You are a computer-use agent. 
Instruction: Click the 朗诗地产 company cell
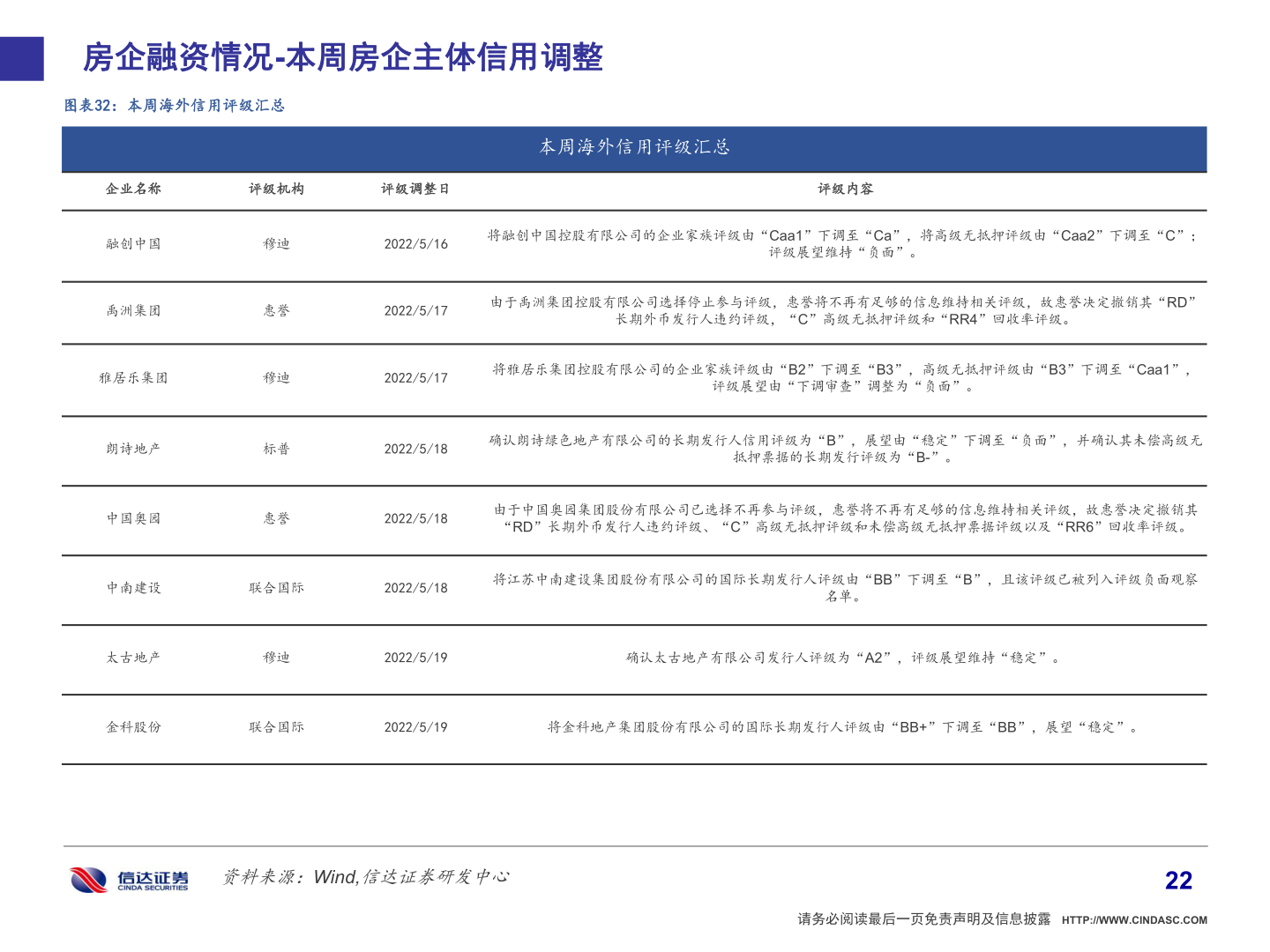coord(133,449)
